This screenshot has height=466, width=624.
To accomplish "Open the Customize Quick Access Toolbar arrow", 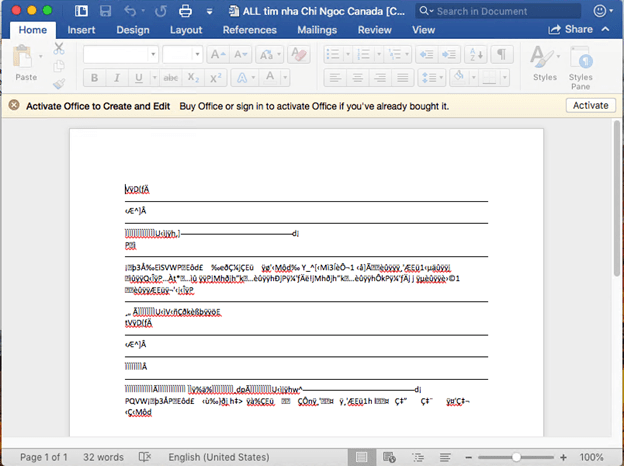I will (209, 12).
